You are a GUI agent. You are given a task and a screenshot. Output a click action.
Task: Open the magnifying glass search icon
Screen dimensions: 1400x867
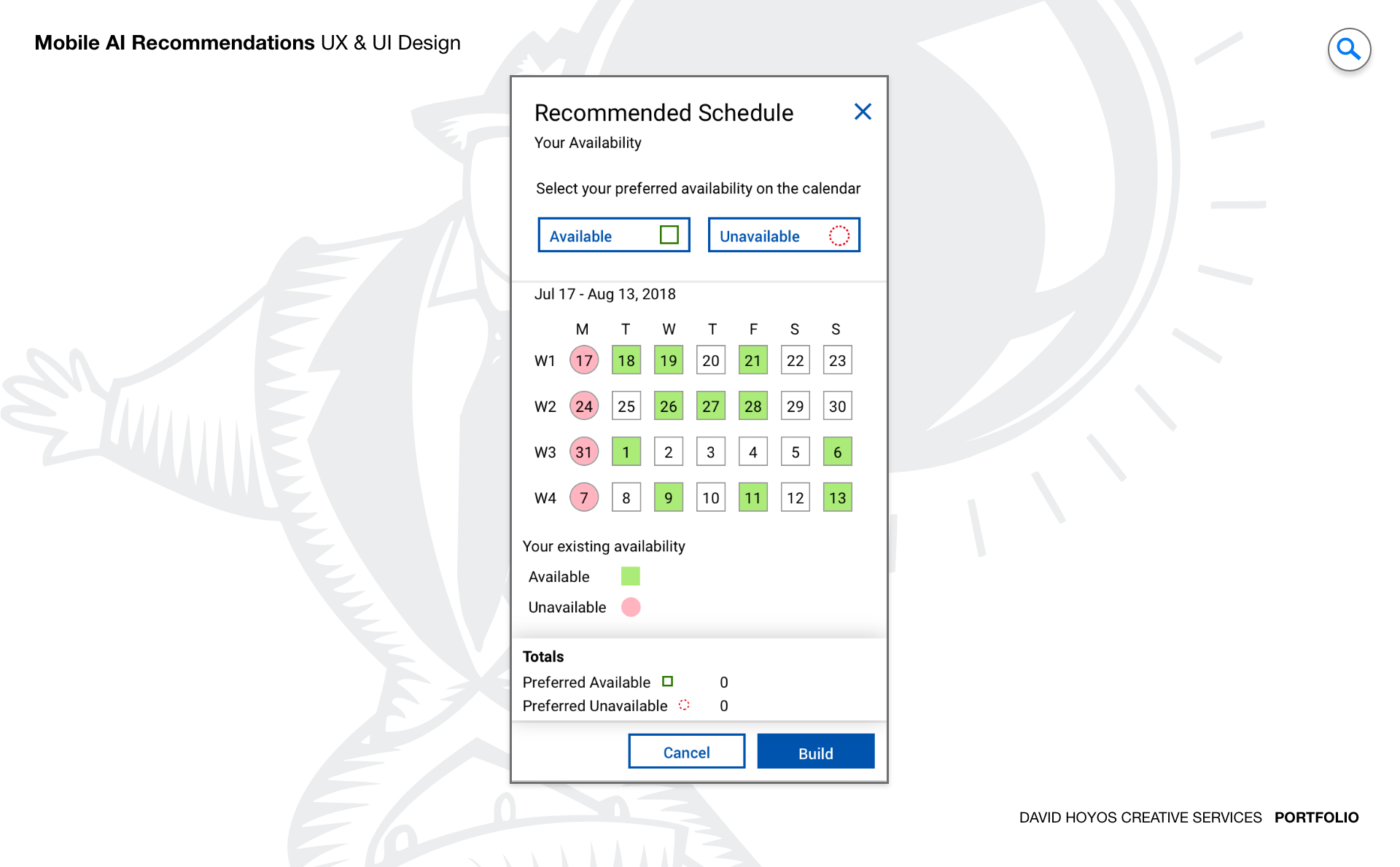(x=1349, y=50)
